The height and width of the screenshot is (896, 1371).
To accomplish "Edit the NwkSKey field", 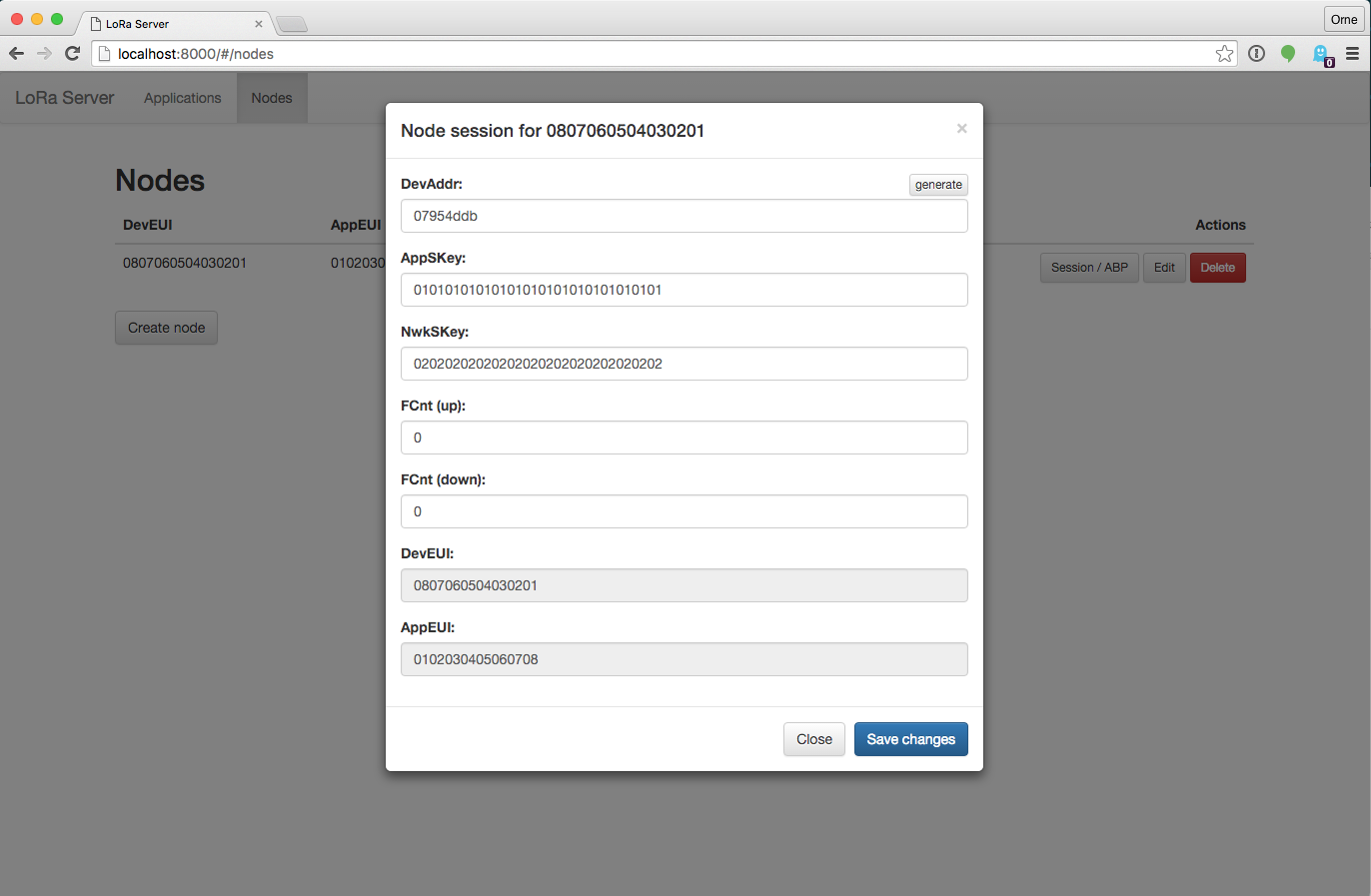I will pyautogui.click(x=684, y=364).
